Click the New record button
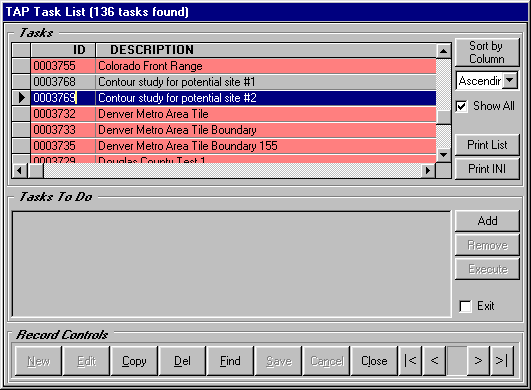Image resolution: width=531 pixels, height=390 pixels. [x=39, y=361]
